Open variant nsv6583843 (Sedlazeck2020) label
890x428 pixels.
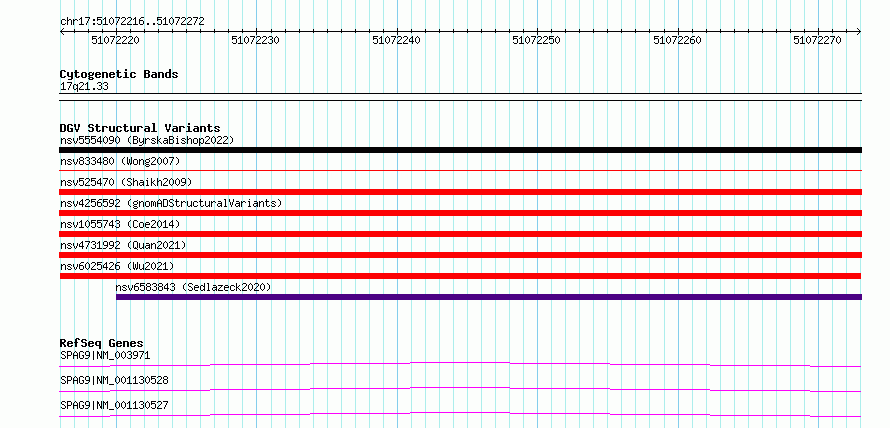(x=193, y=287)
